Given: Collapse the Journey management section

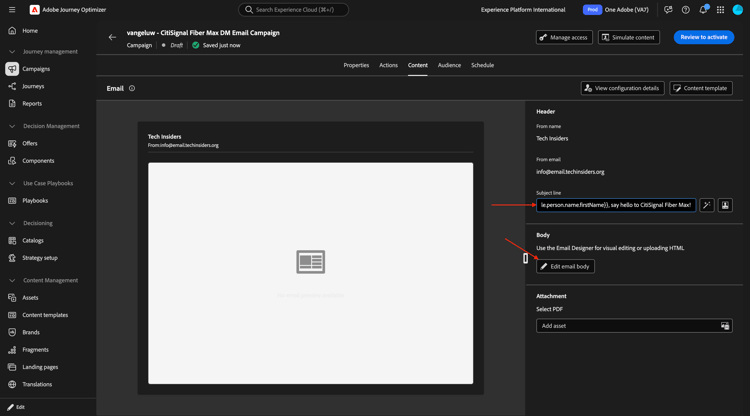Looking at the screenshot, I should point(12,52).
